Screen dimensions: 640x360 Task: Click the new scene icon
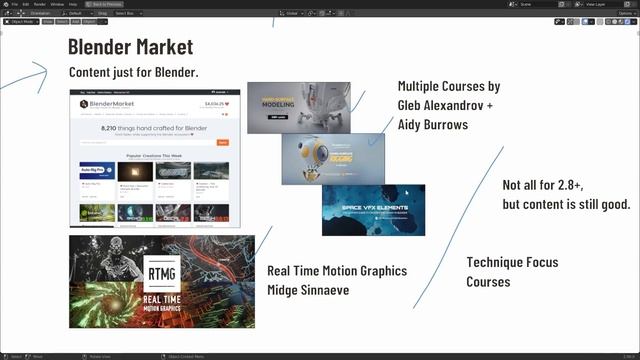coord(562,4)
